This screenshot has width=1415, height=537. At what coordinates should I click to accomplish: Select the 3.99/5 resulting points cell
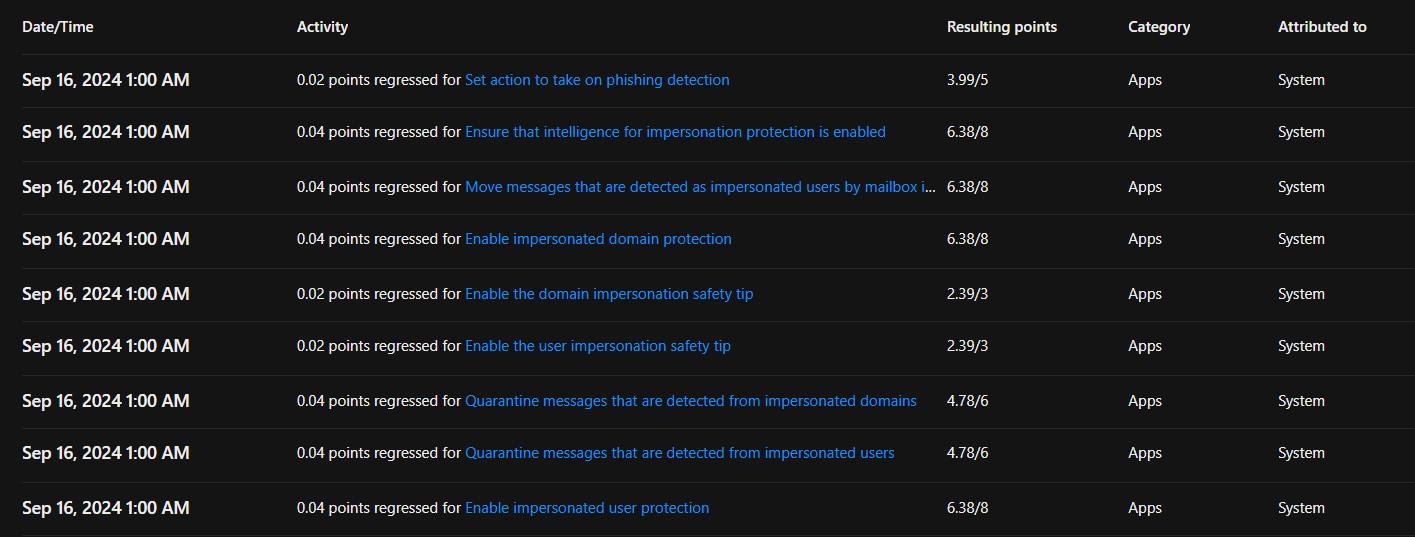(967, 80)
